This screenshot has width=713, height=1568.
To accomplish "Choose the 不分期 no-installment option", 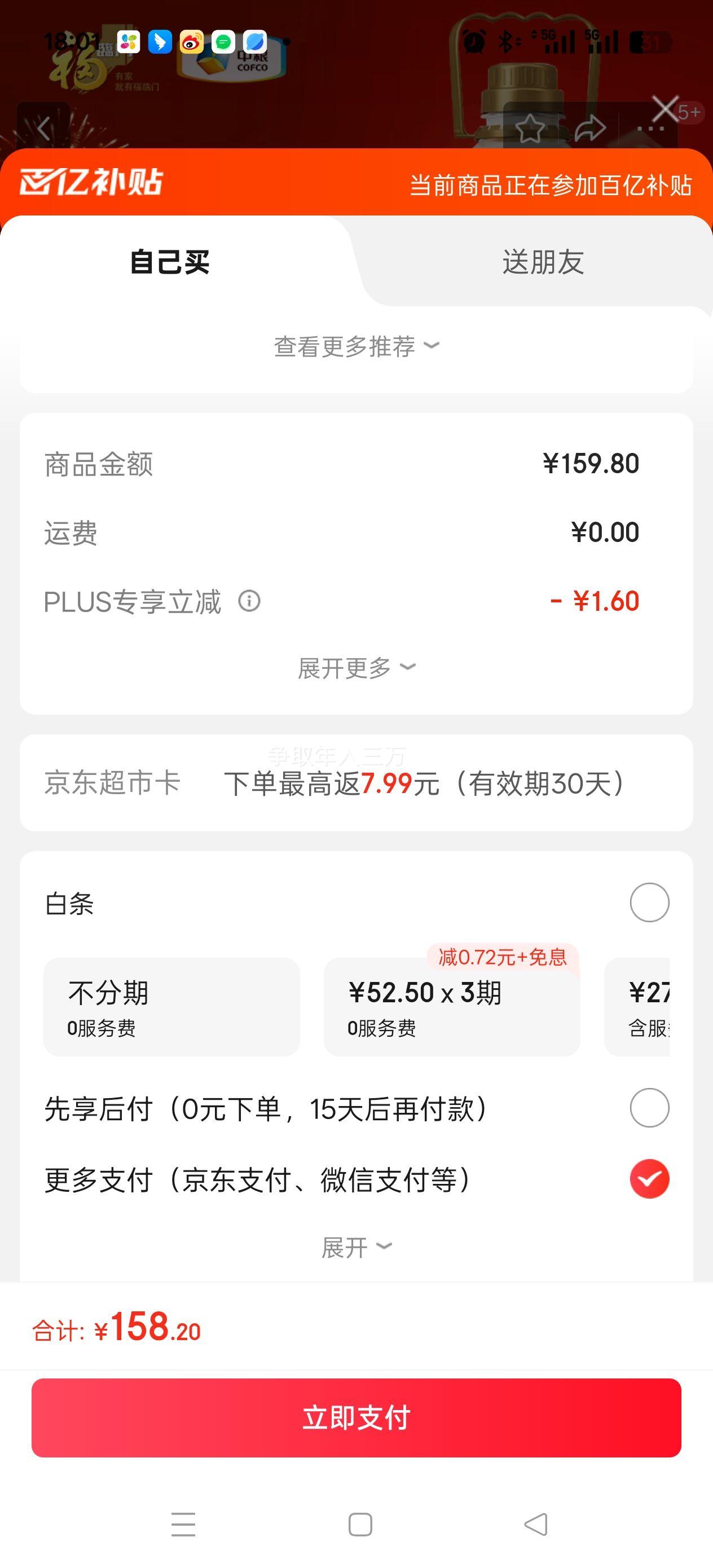I will (171, 1006).
